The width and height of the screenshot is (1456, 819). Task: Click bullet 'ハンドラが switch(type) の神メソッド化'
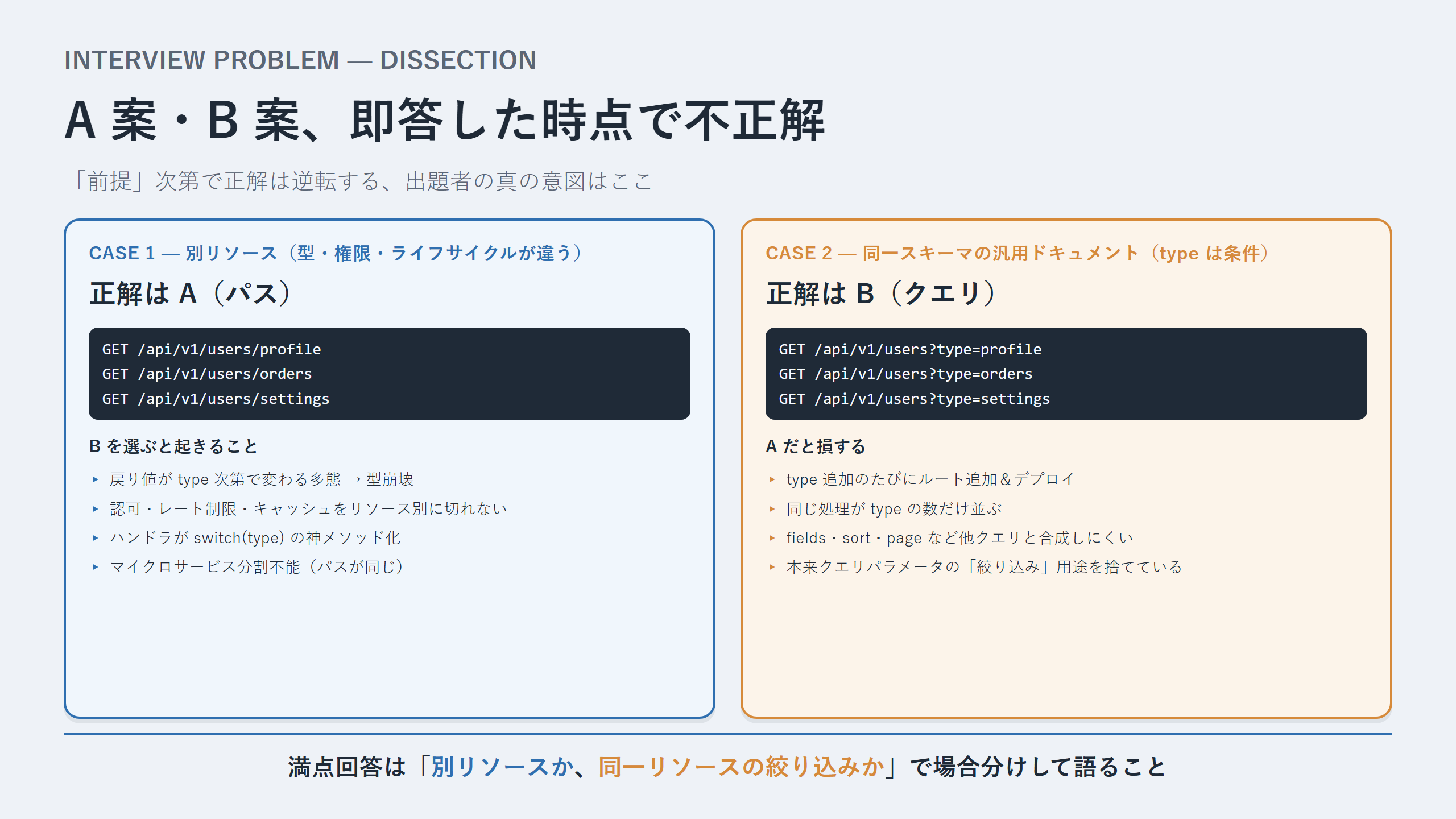click(x=255, y=537)
